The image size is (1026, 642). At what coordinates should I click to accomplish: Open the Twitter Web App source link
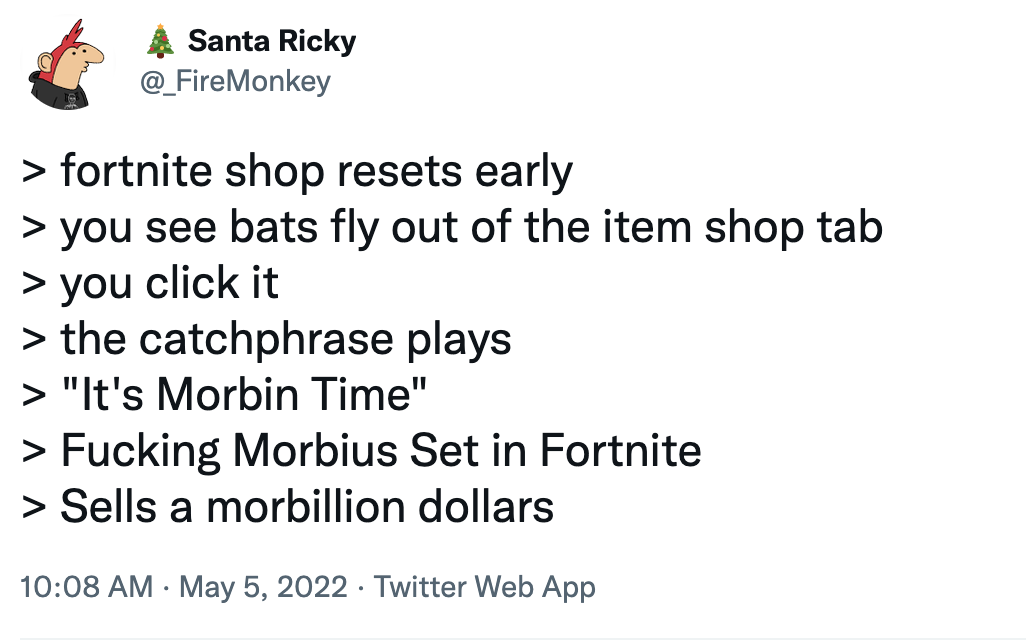[485, 587]
